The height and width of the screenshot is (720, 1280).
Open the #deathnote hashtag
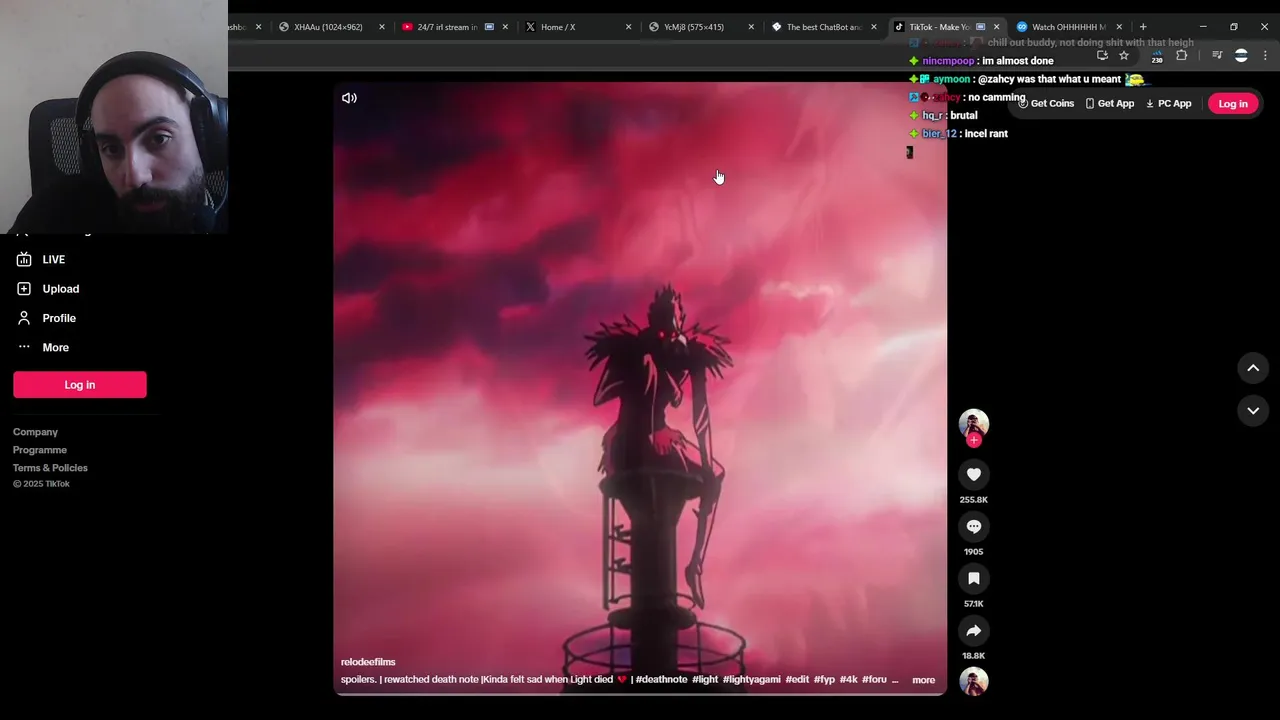tap(661, 680)
